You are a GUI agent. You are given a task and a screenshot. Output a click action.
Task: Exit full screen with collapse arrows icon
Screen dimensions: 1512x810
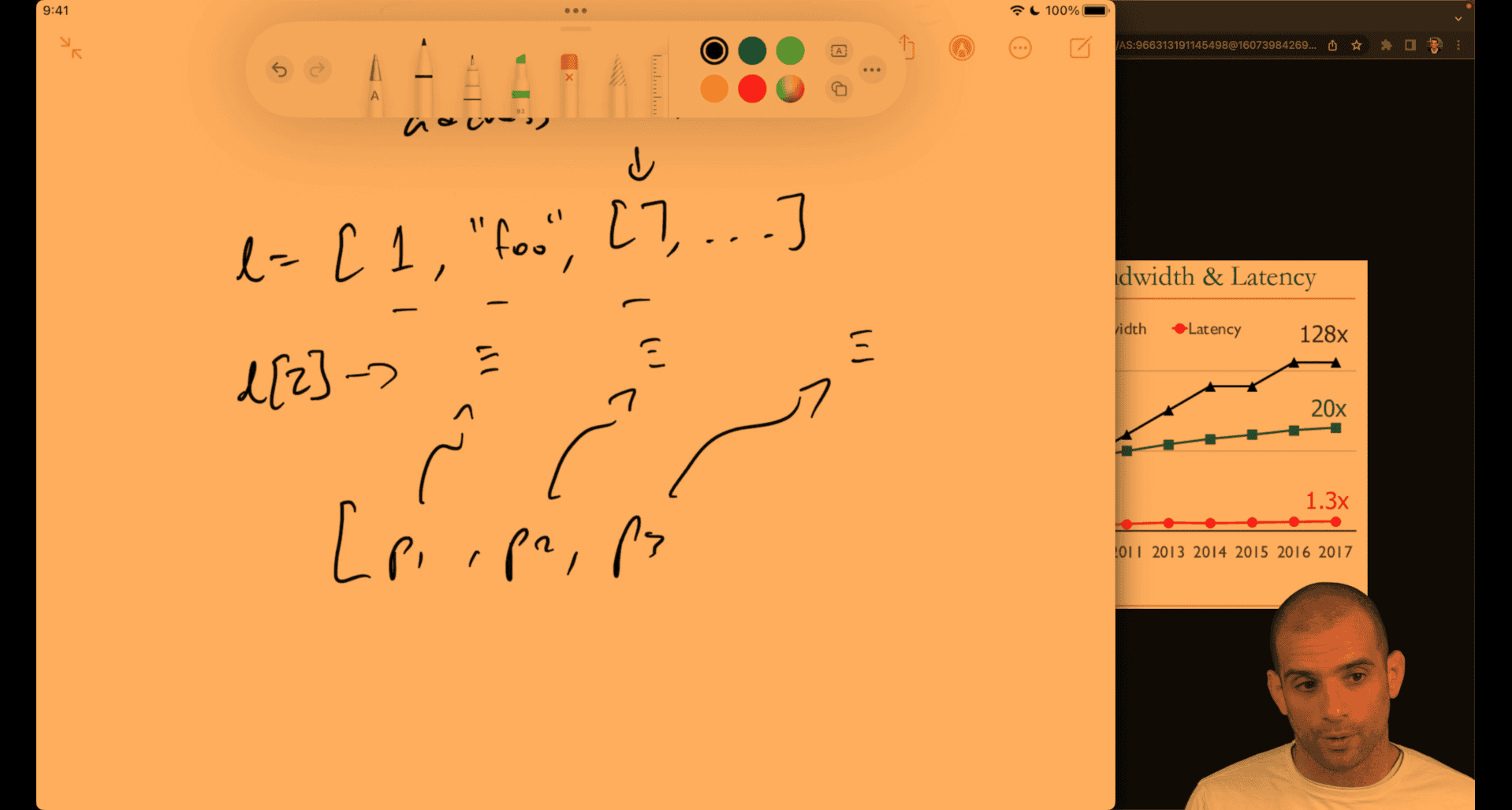(x=71, y=48)
